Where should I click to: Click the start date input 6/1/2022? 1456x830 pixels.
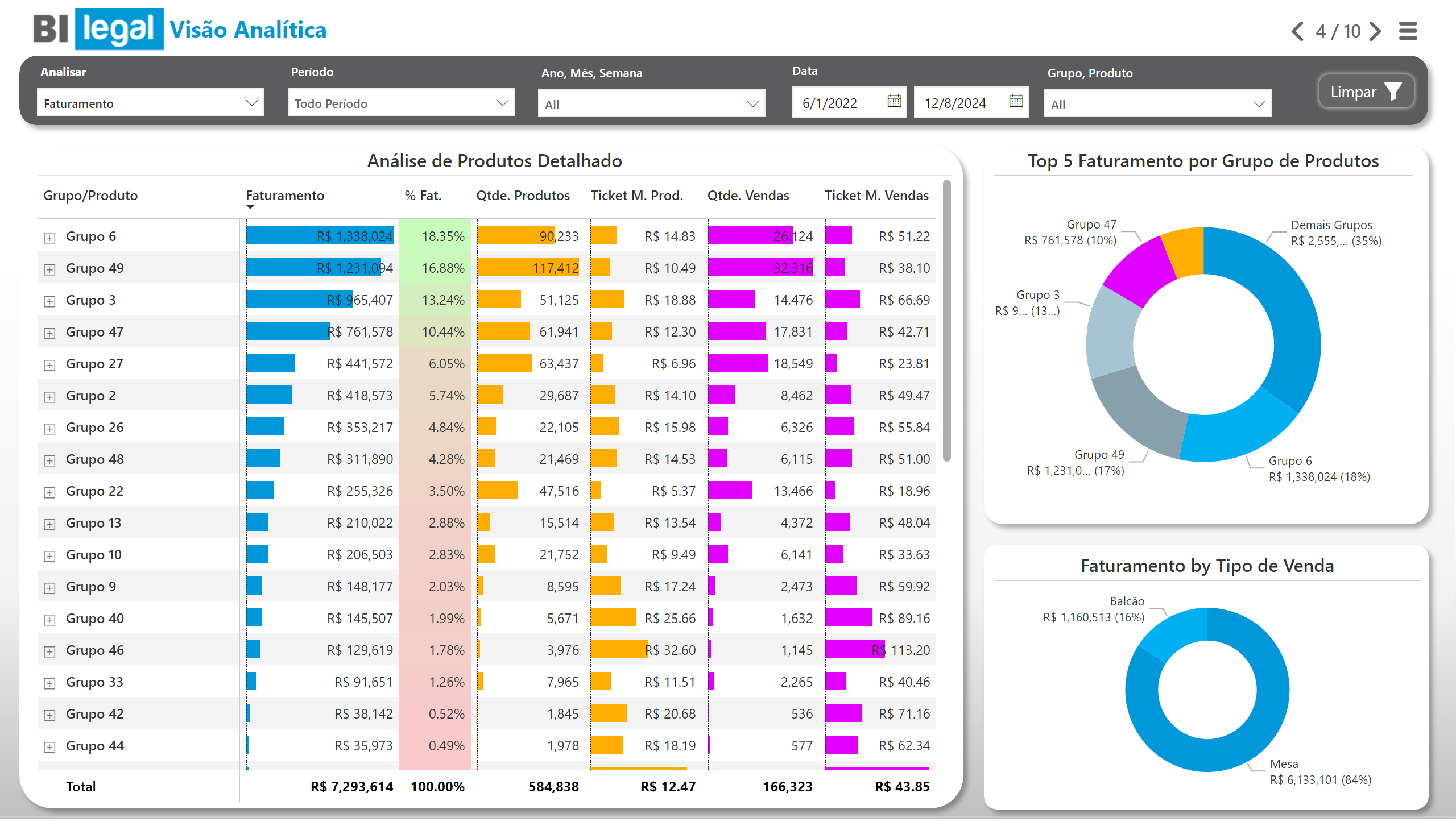tap(830, 103)
